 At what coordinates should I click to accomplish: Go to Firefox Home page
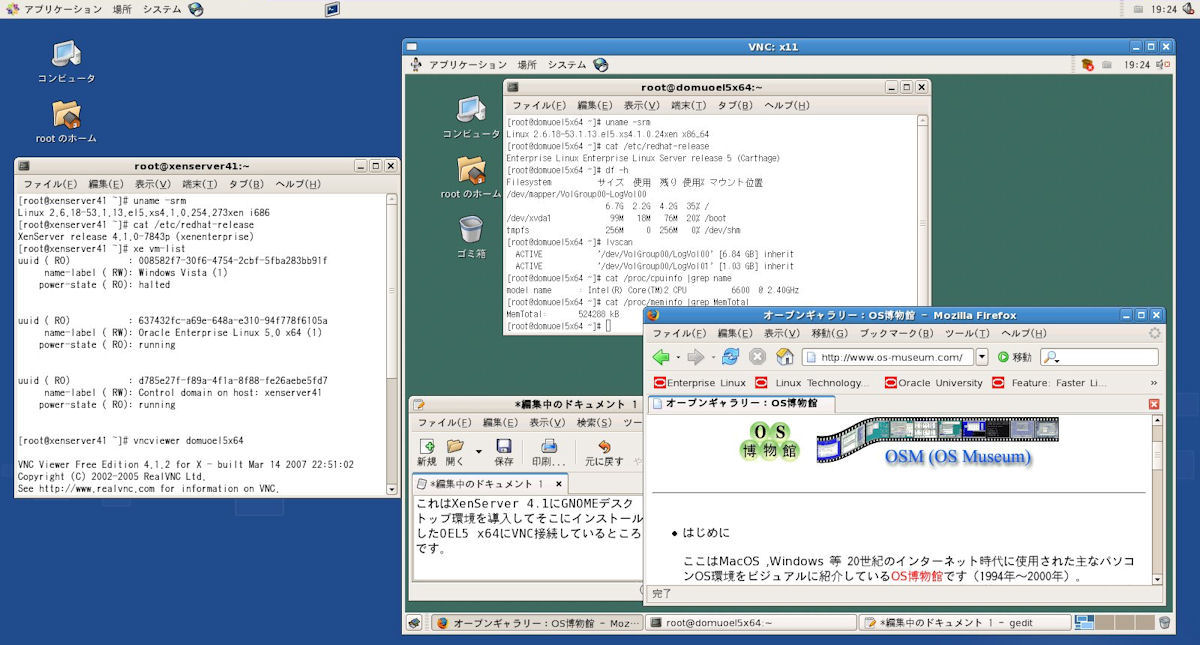[785, 357]
